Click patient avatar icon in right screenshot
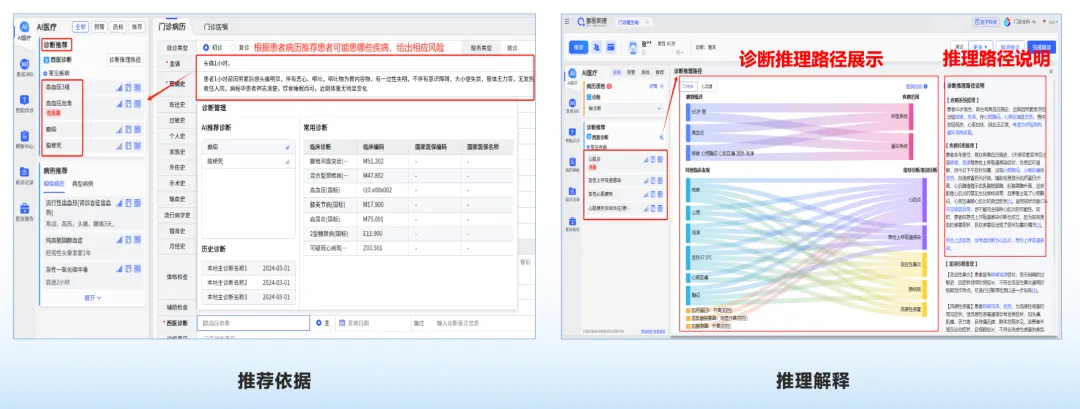Viewport: 1080px width, 409px height. [x=634, y=47]
